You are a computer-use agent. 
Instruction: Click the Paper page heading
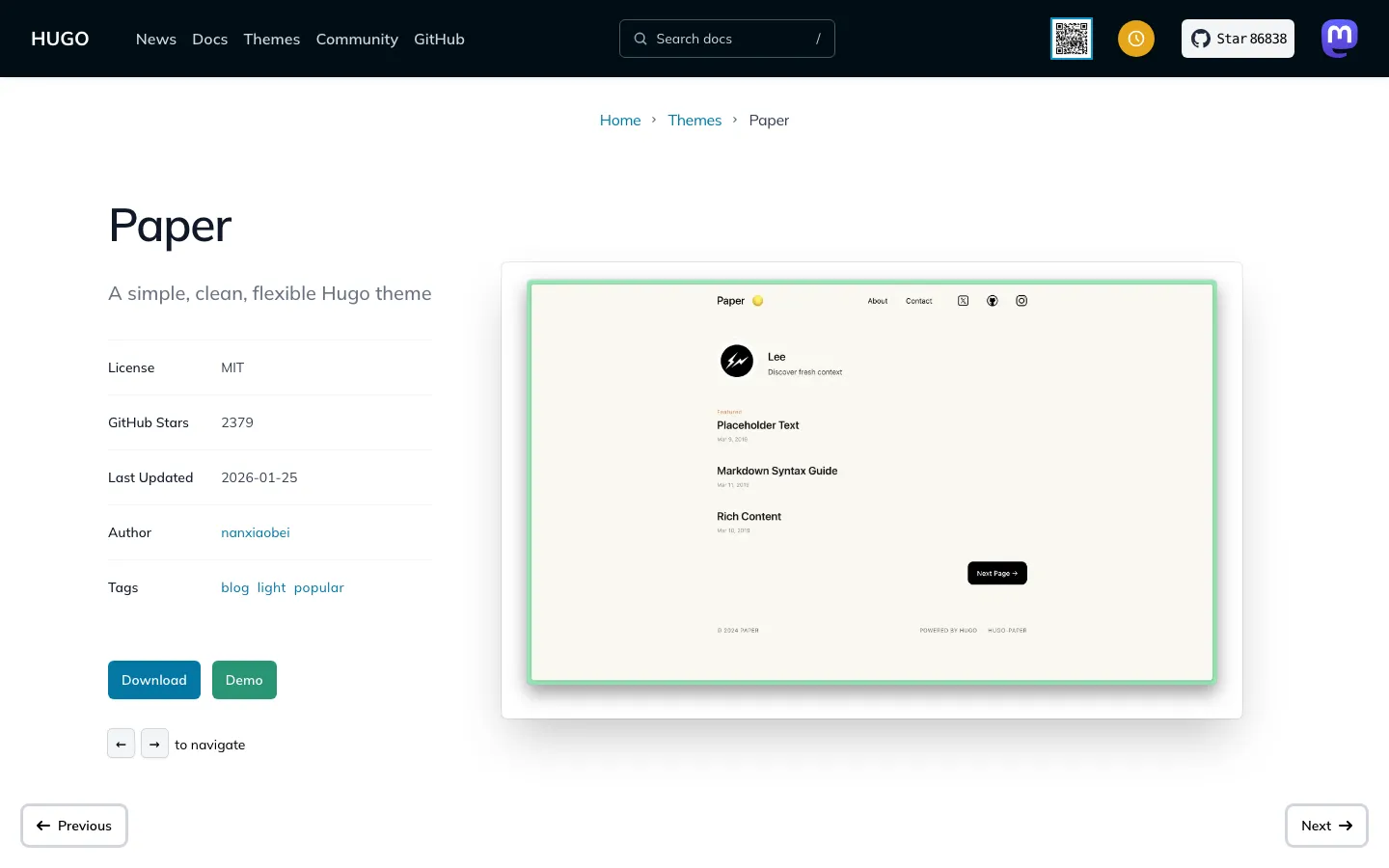tap(170, 227)
